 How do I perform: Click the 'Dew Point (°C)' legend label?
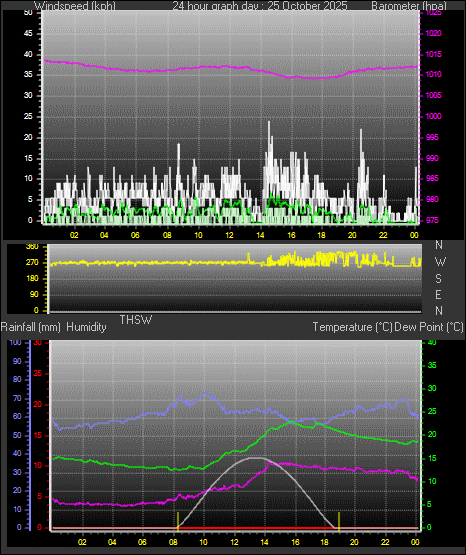[429, 327]
